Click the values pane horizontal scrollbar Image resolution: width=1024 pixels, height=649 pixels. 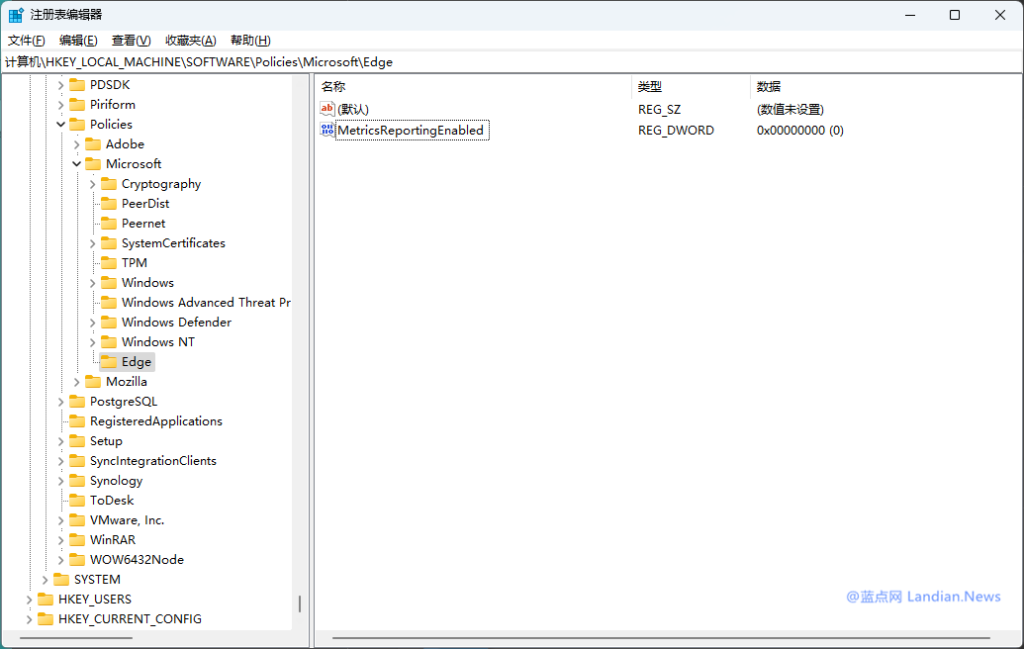pos(661,638)
